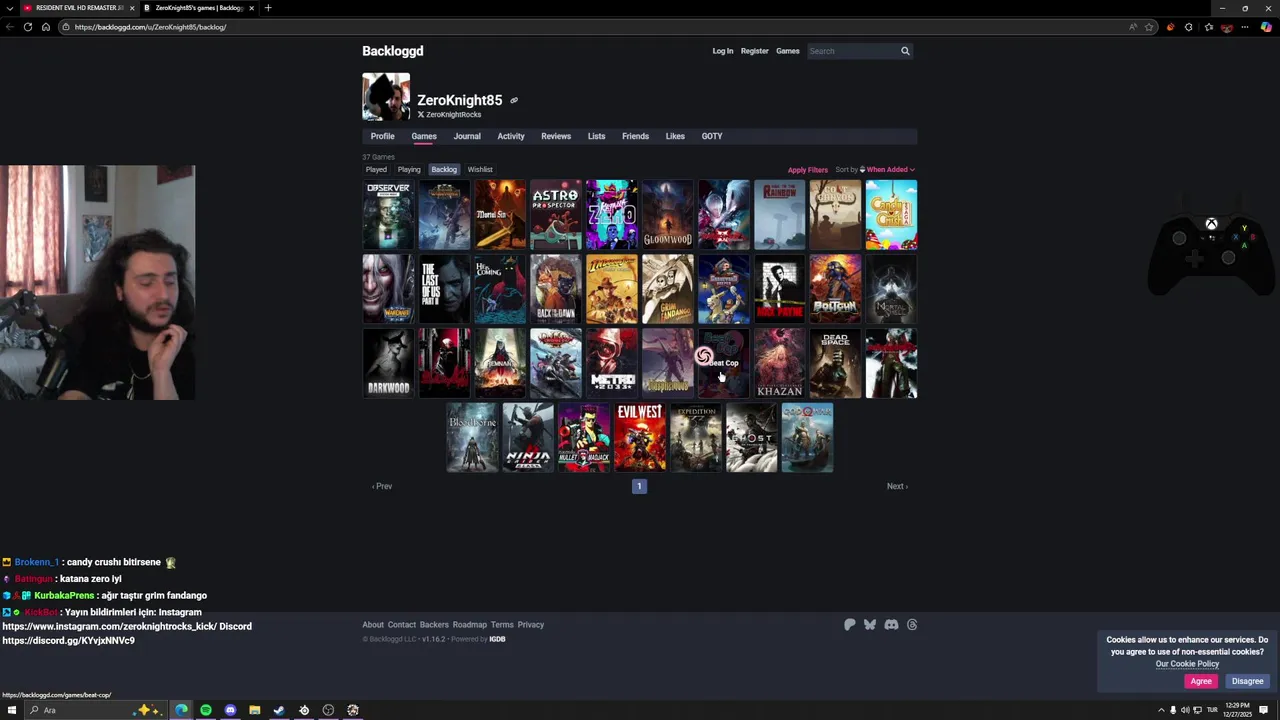Open the Likes tab
1280x720 pixels.
(675, 136)
